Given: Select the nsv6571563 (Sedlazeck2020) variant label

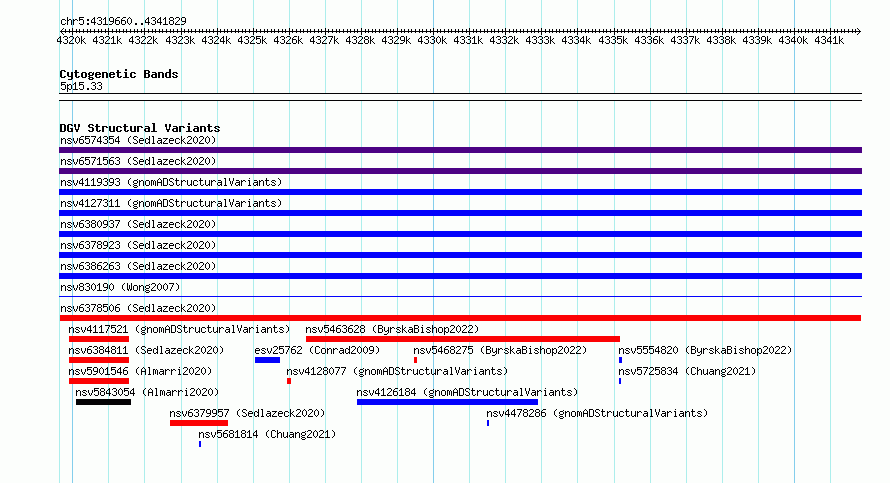Looking at the screenshot, I should click(x=138, y=161).
